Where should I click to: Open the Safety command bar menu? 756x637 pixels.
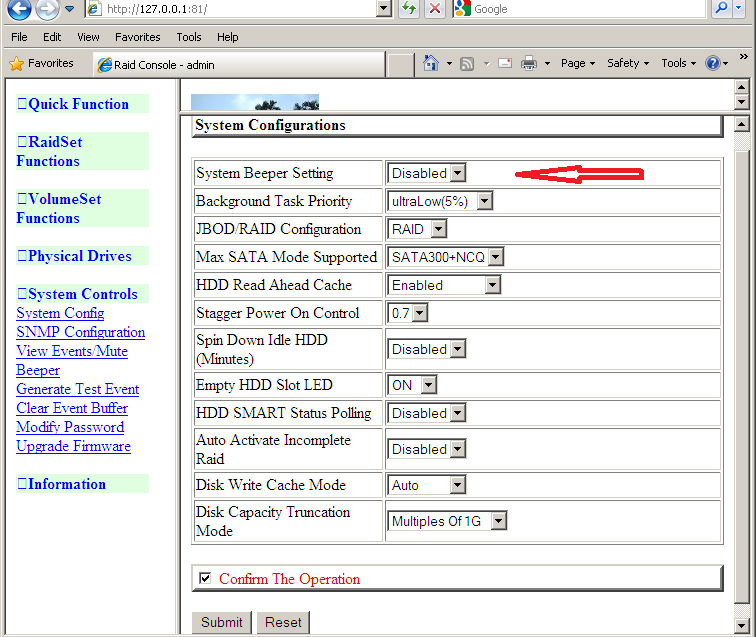(x=628, y=63)
